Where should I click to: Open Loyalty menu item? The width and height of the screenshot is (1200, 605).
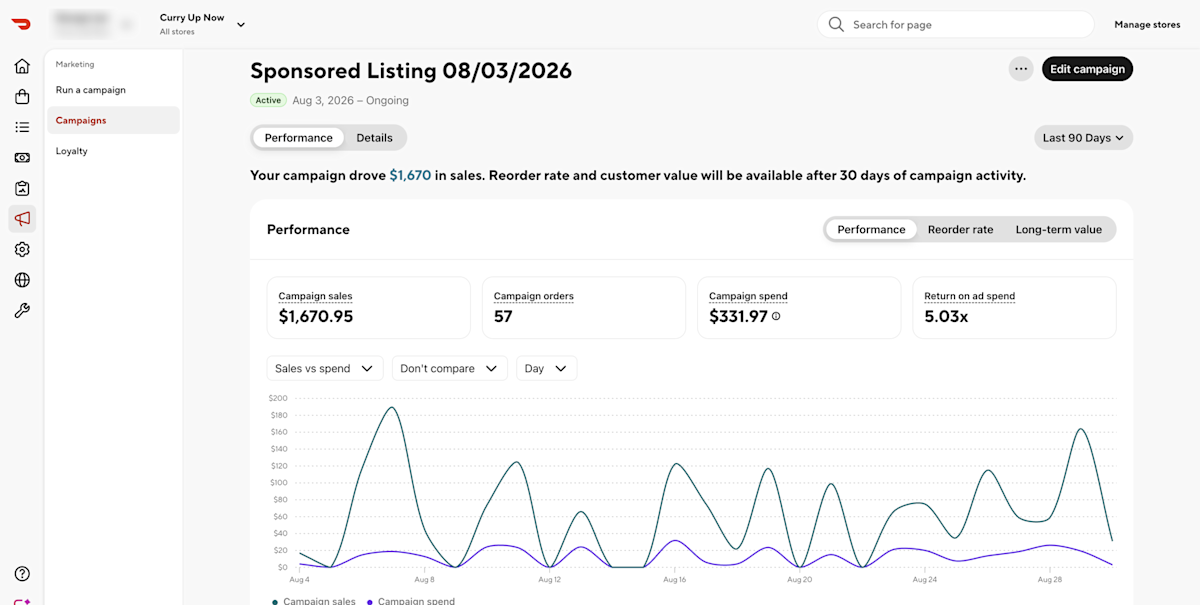tap(113, 151)
